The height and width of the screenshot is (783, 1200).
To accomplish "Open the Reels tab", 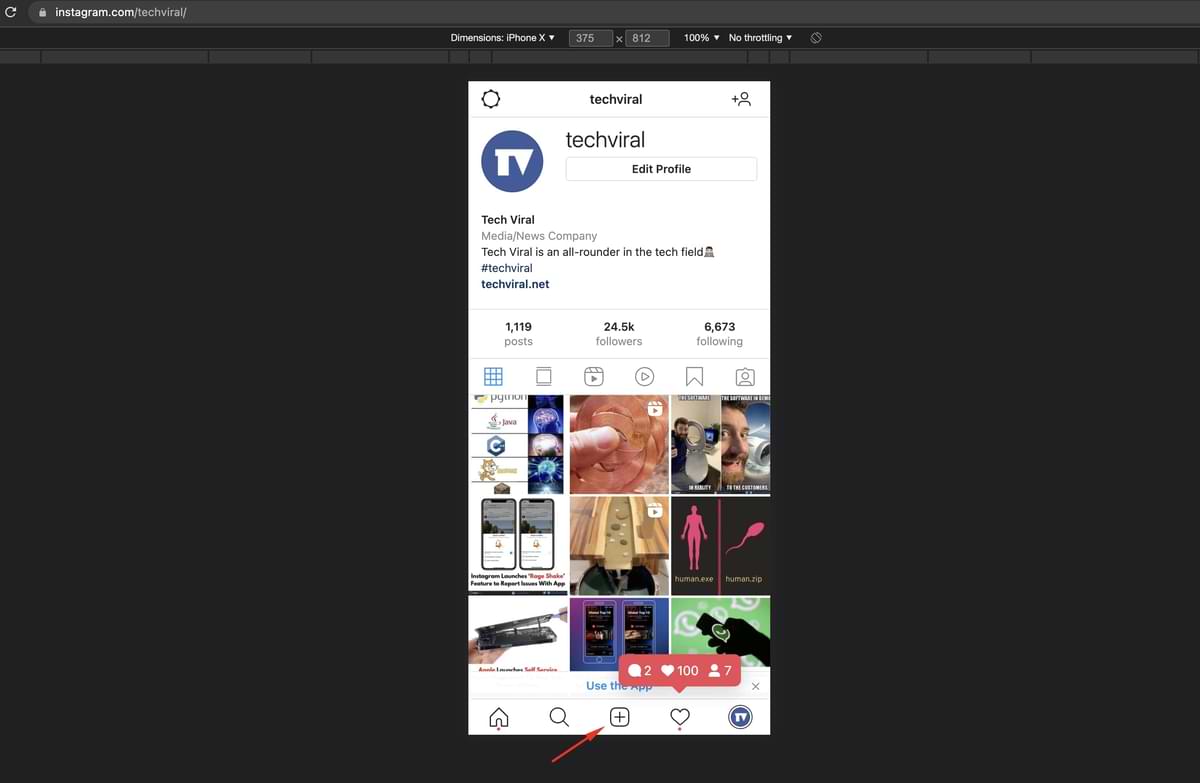I will pyautogui.click(x=594, y=377).
